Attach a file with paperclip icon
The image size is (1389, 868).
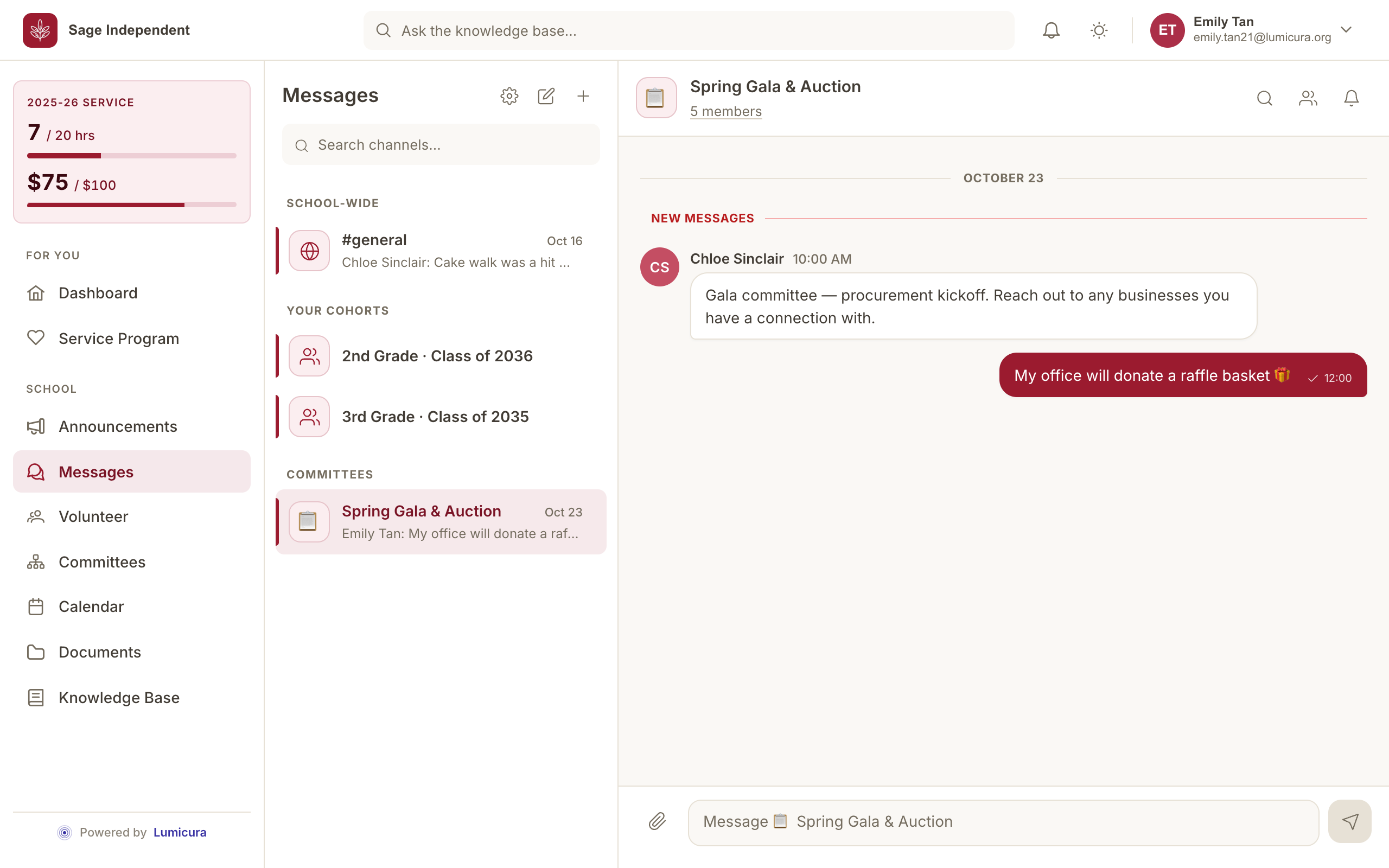coord(657,821)
